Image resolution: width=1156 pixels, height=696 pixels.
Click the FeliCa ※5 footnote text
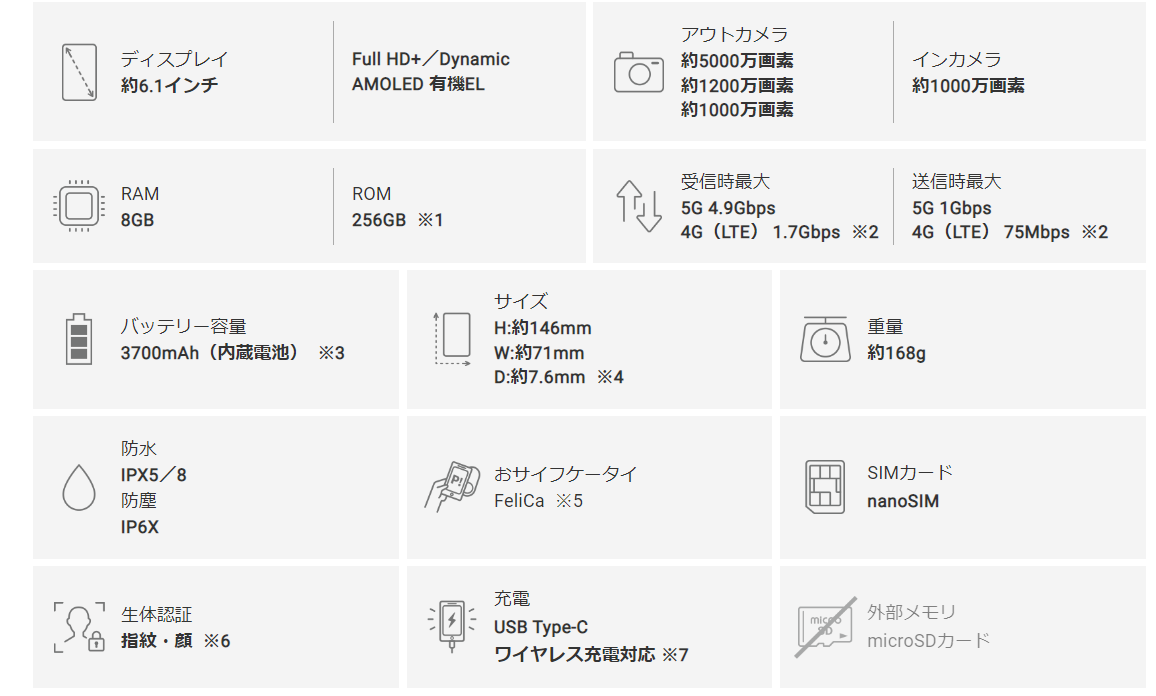click(x=538, y=501)
